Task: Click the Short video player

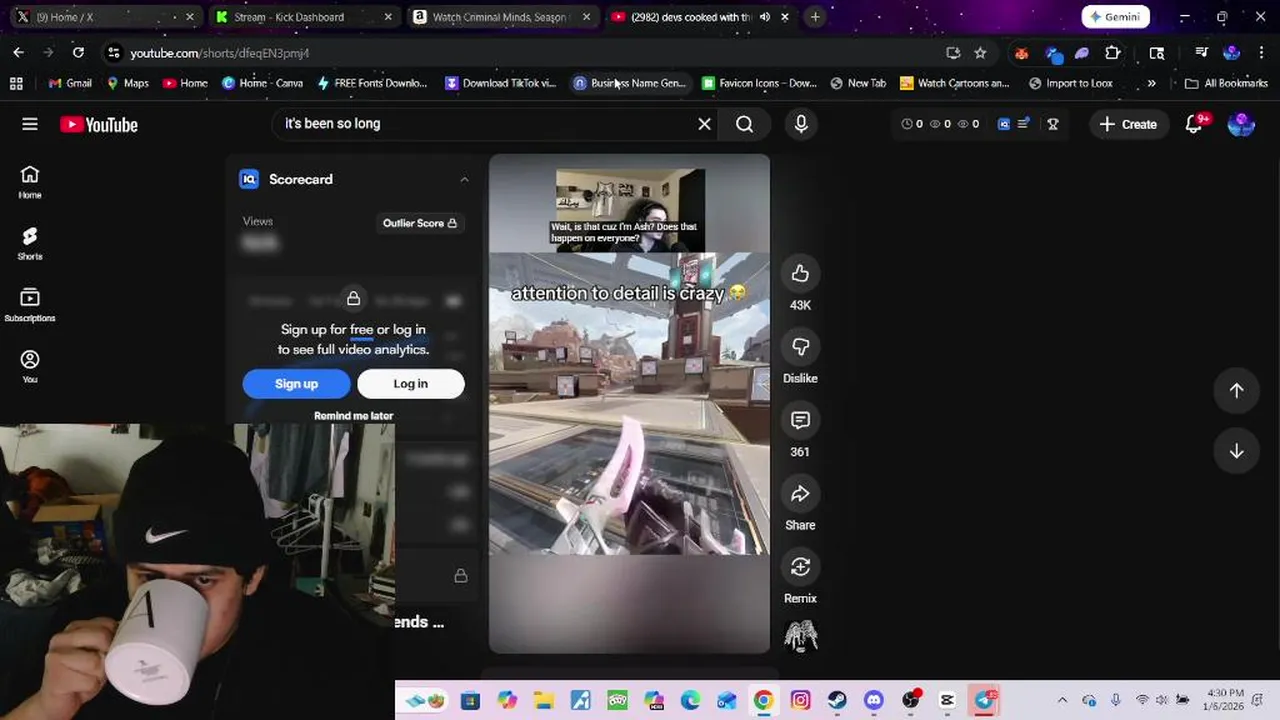Action: click(x=629, y=403)
